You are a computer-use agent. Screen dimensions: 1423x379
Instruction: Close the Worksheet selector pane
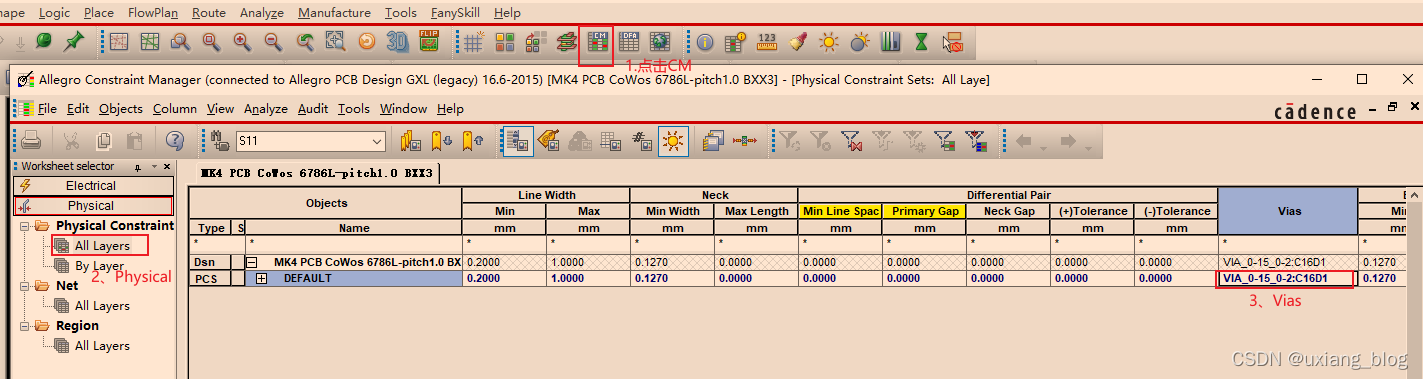tap(167, 166)
